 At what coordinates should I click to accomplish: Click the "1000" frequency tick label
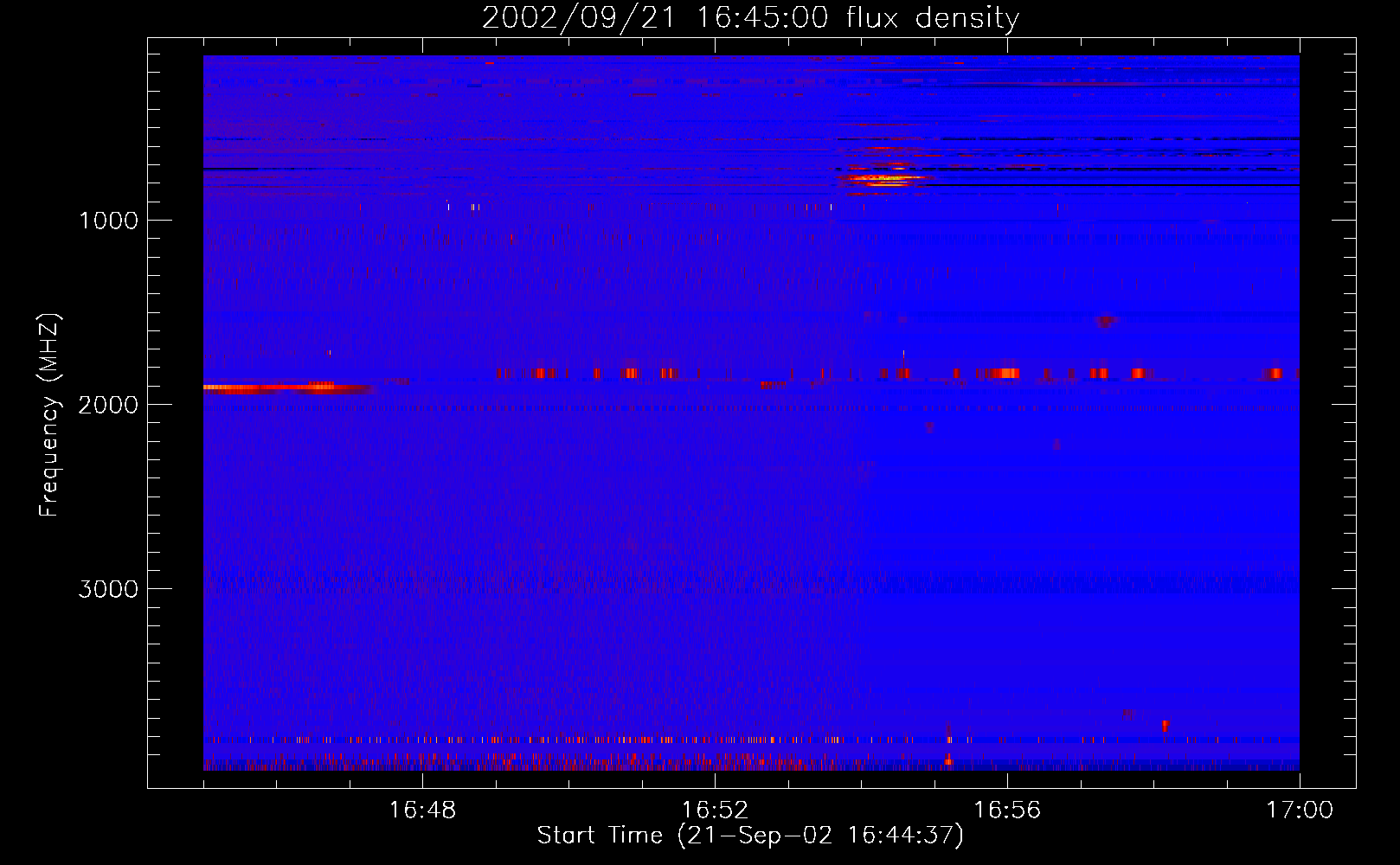click(x=108, y=221)
